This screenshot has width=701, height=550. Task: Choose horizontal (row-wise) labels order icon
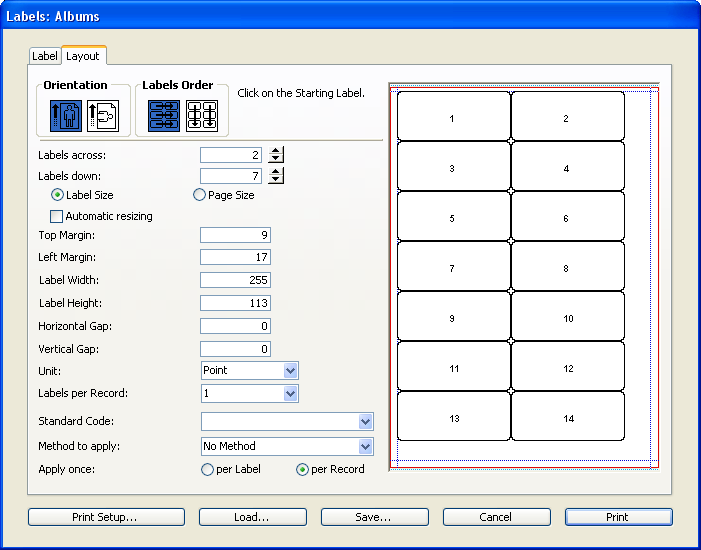[x=163, y=116]
